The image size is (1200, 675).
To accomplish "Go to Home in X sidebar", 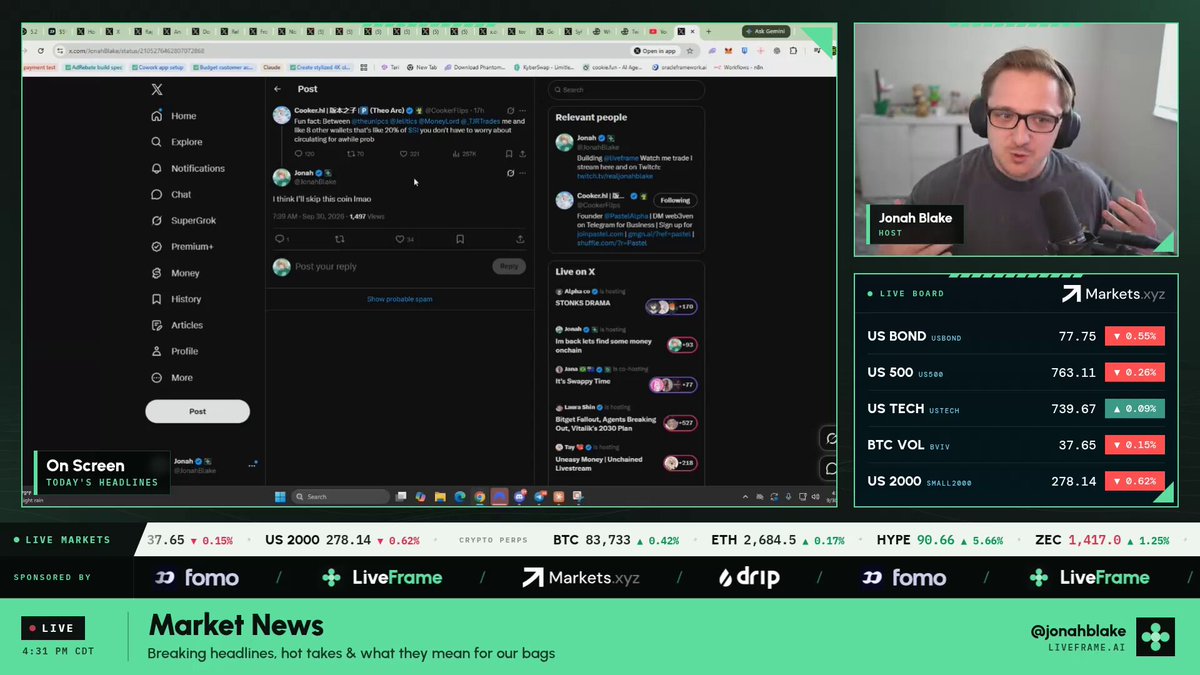I will pyautogui.click(x=174, y=116).
